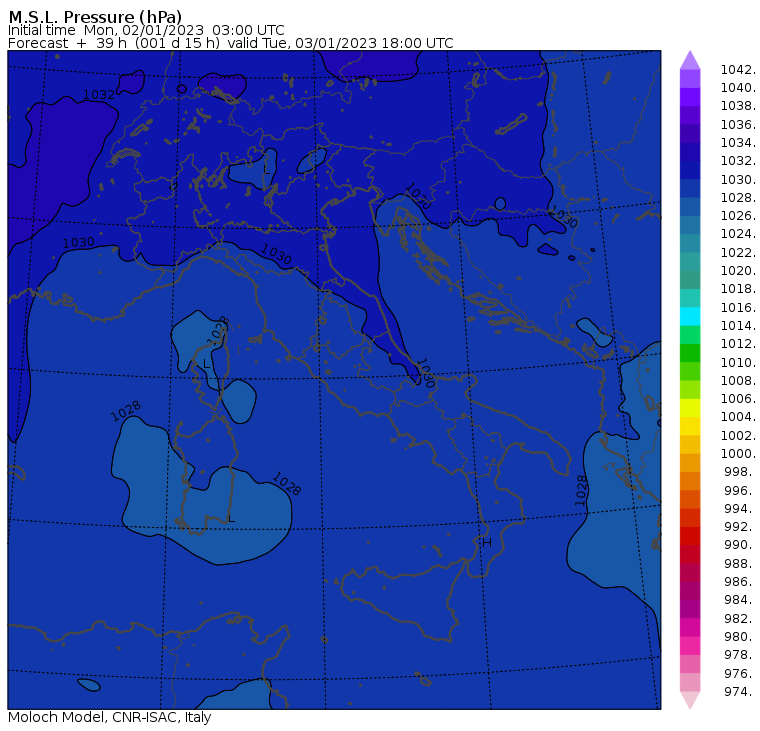Click the 'L' marker over southern Sardinia
Image resolution: width=760 pixels, height=731 pixels.
click(x=231, y=519)
